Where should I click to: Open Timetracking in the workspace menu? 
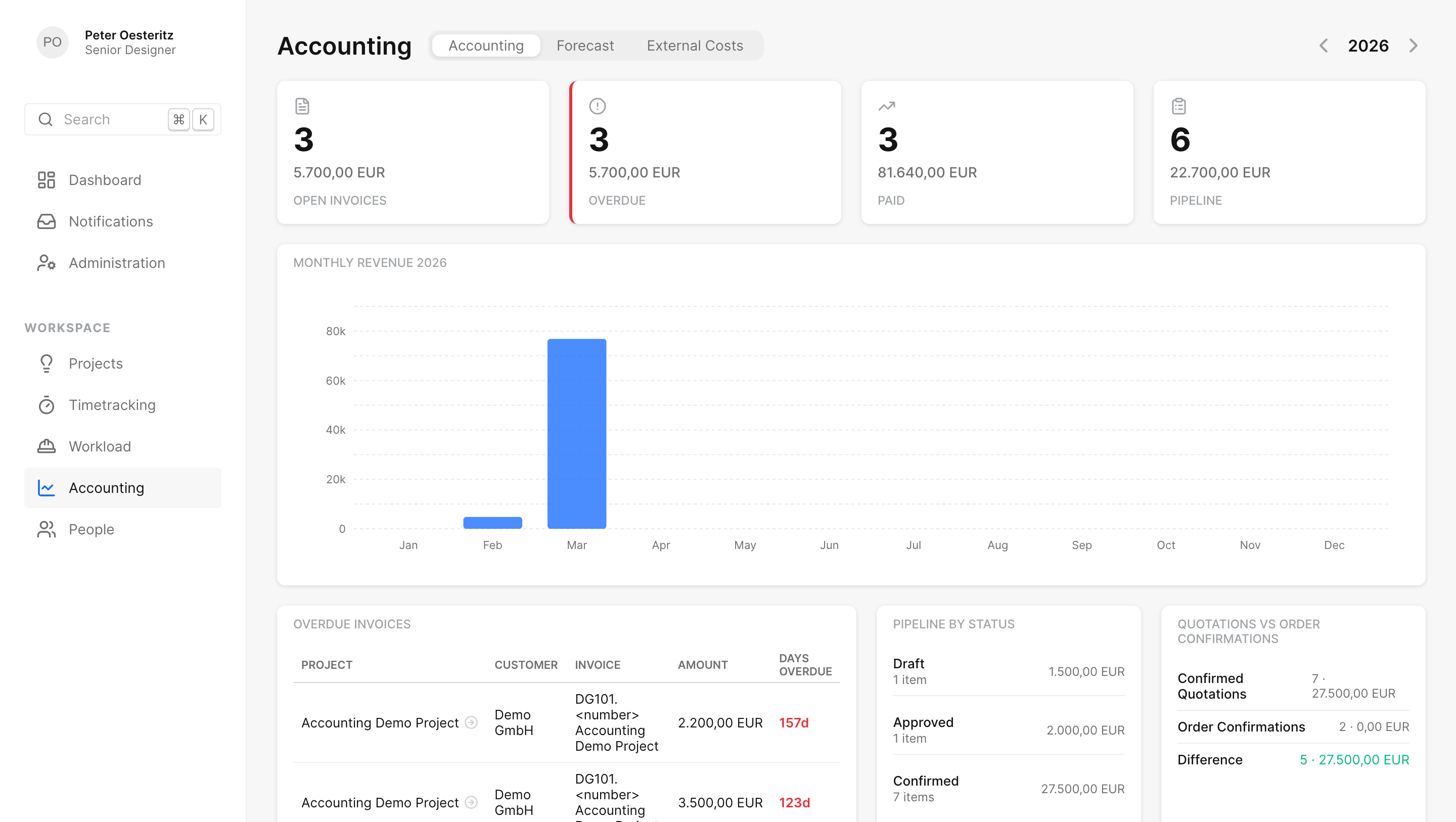click(123, 405)
